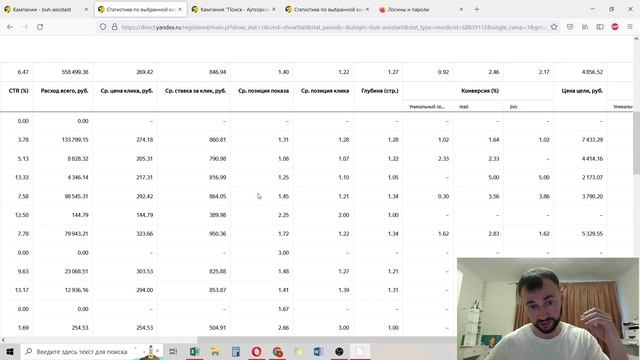Sort by the CTR (%) column header
The height and width of the screenshot is (360, 640).
click(x=18, y=91)
